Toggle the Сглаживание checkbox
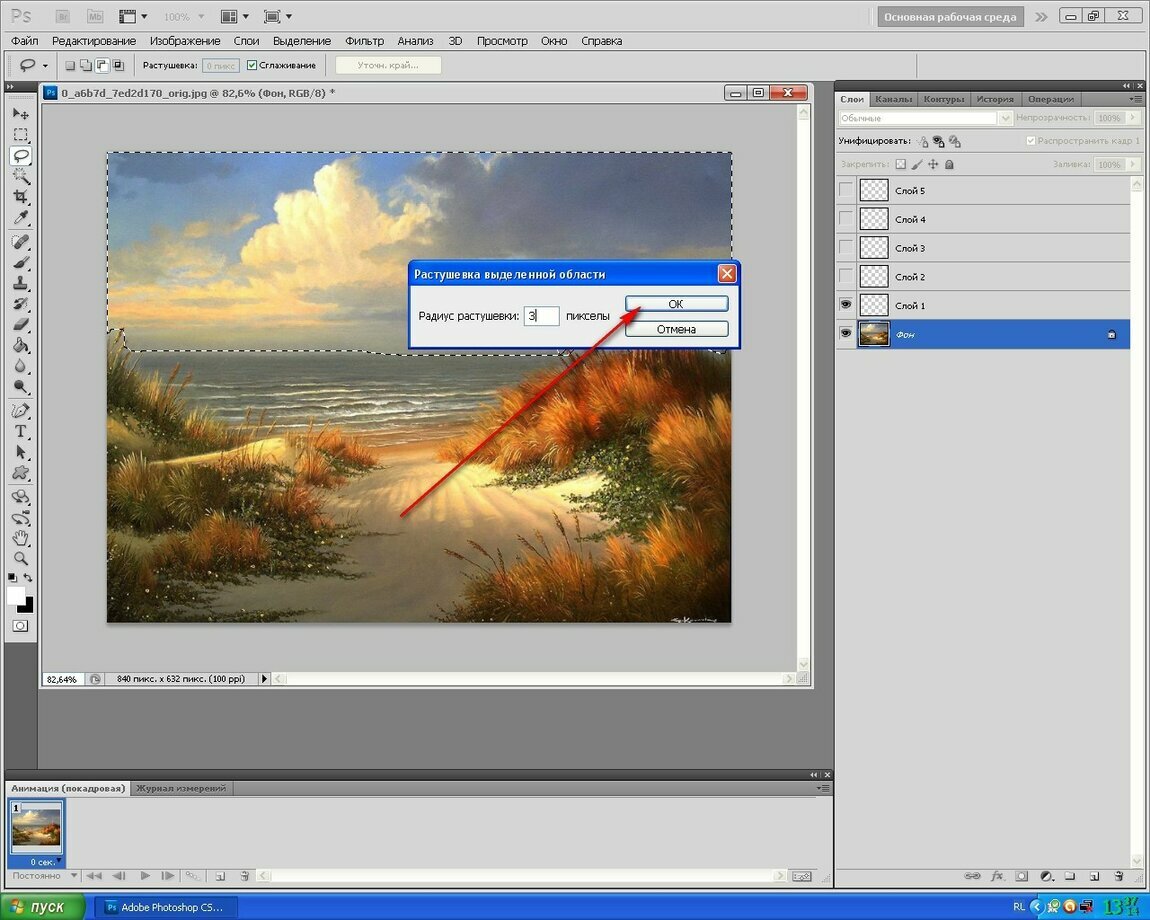Viewport: 1150px width, 920px height. click(252, 65)
